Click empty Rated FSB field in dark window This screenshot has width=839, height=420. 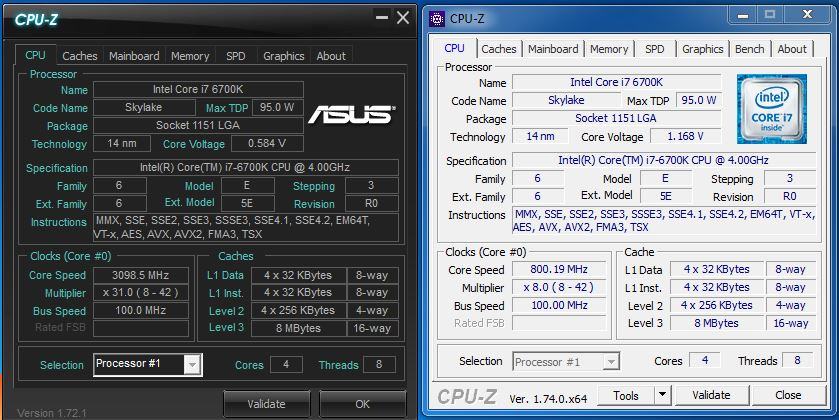[141, 327]
